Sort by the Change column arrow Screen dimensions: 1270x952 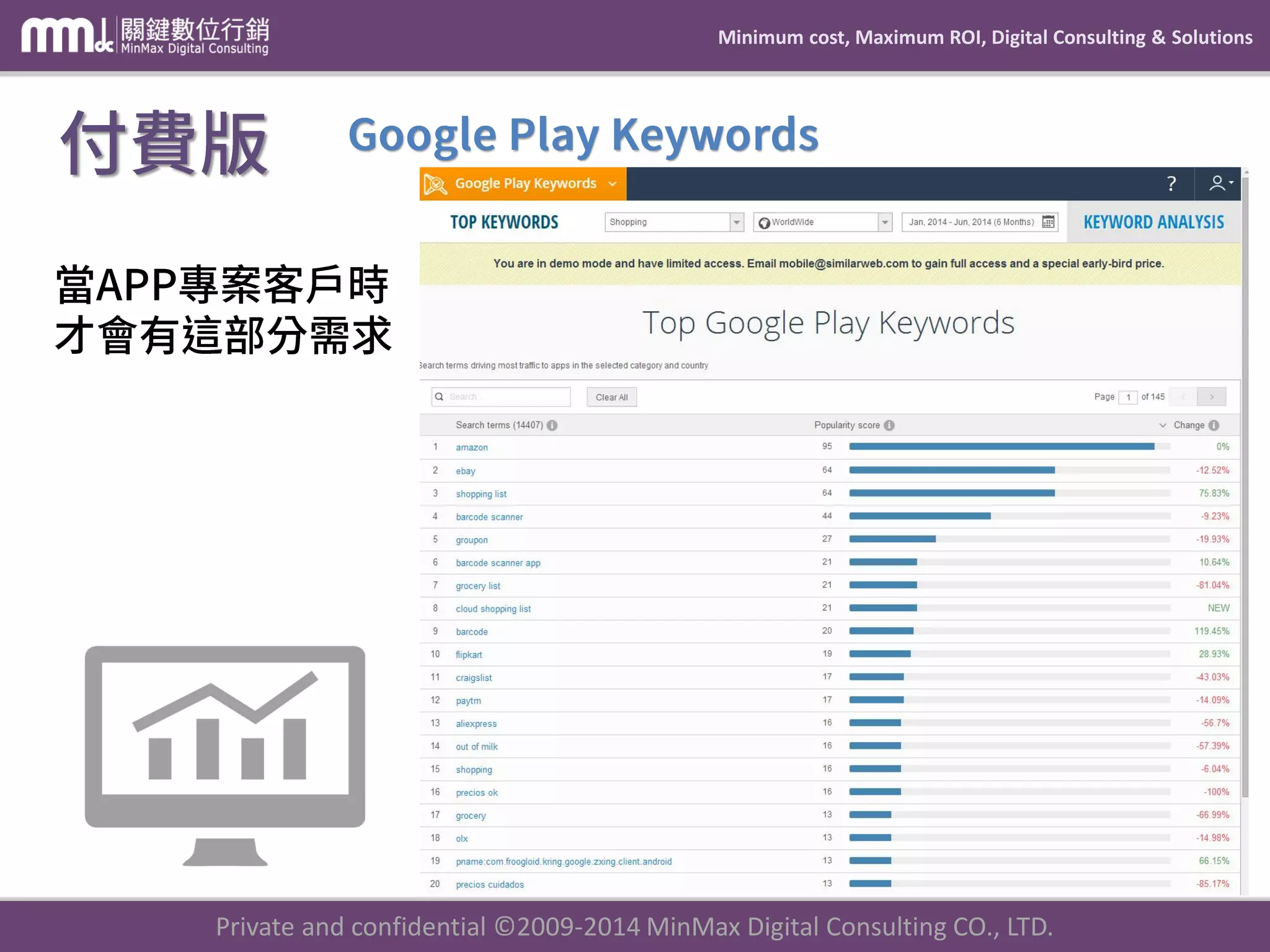1163,425
